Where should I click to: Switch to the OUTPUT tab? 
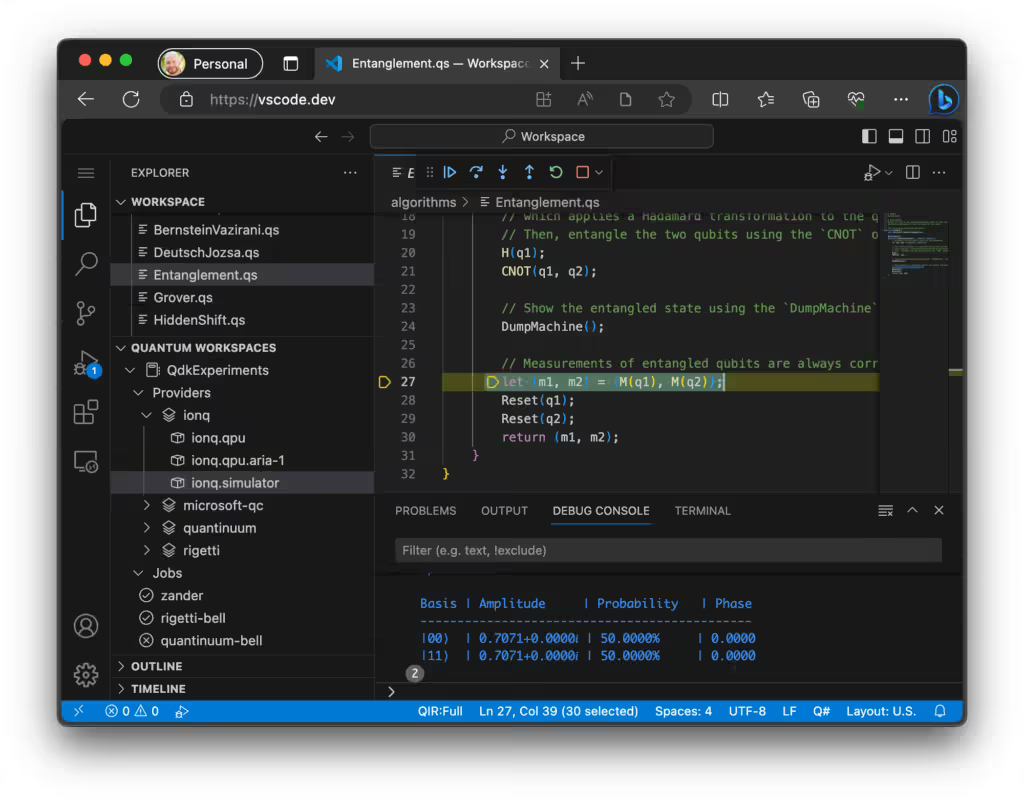[x=504, y=511]
